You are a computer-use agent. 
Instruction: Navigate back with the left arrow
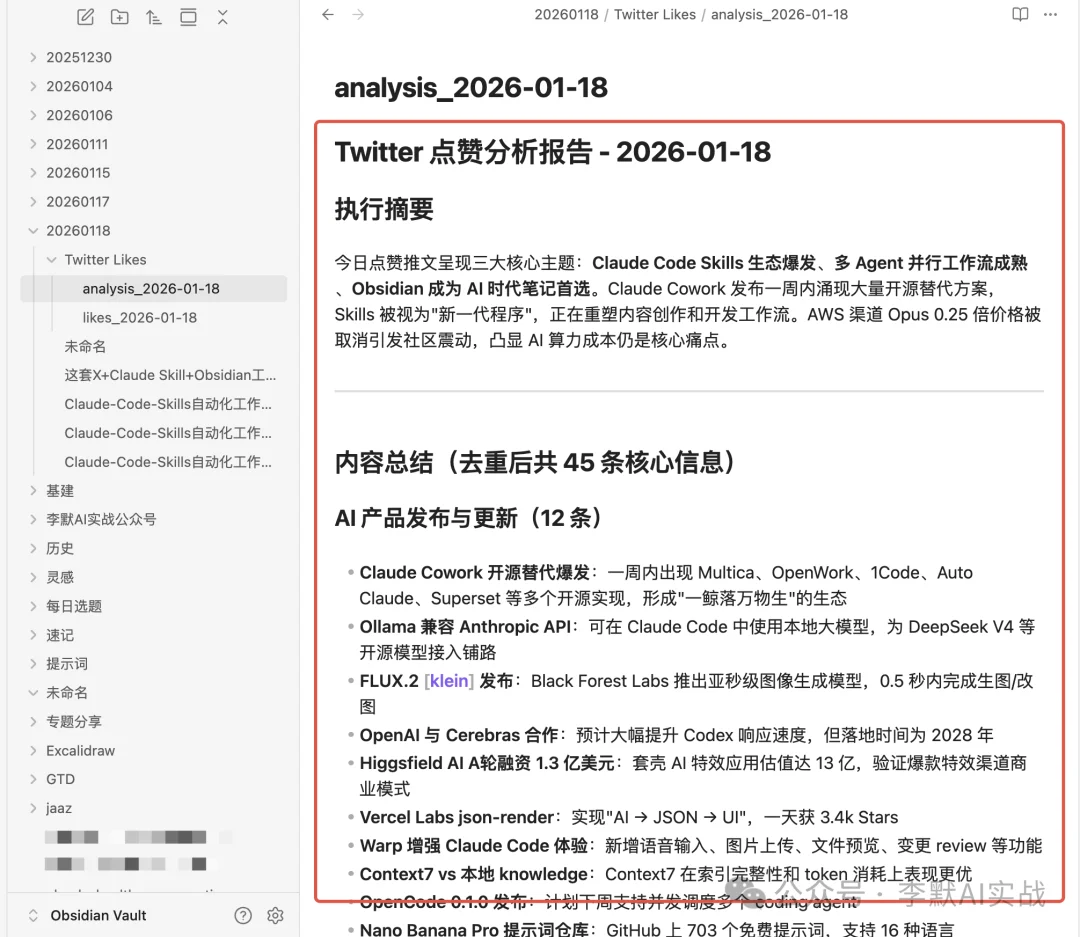(x=328, y=14)
